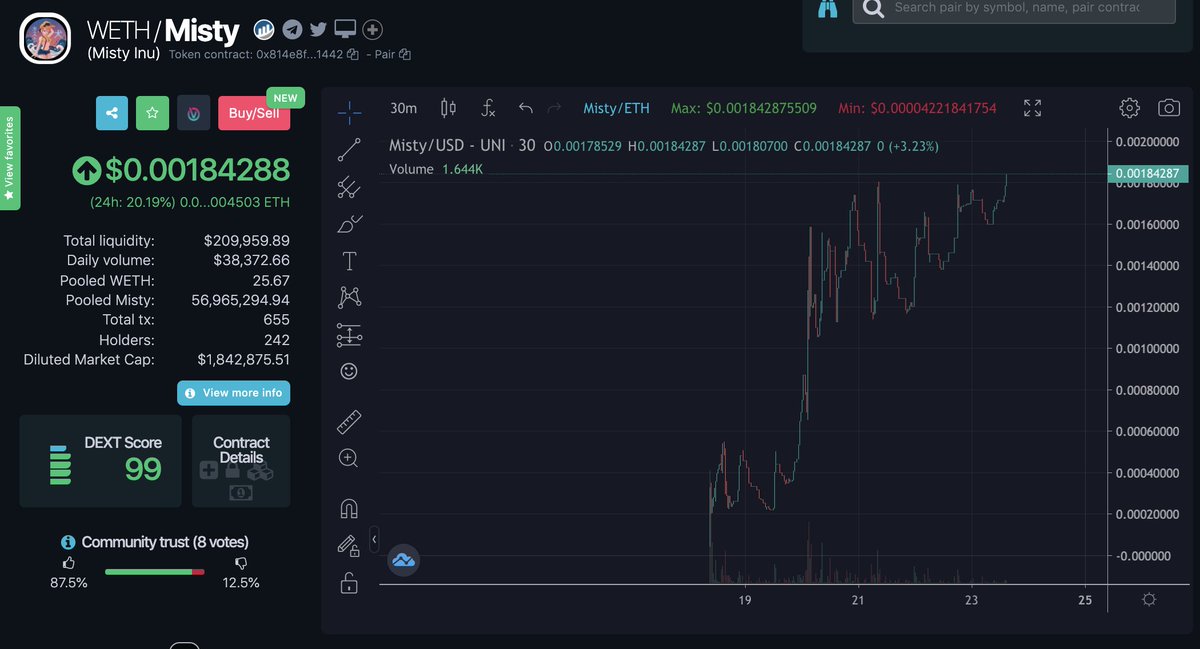1200x649 pixels.
Task: Toggle stay in drawing mode
Action: 349,545
